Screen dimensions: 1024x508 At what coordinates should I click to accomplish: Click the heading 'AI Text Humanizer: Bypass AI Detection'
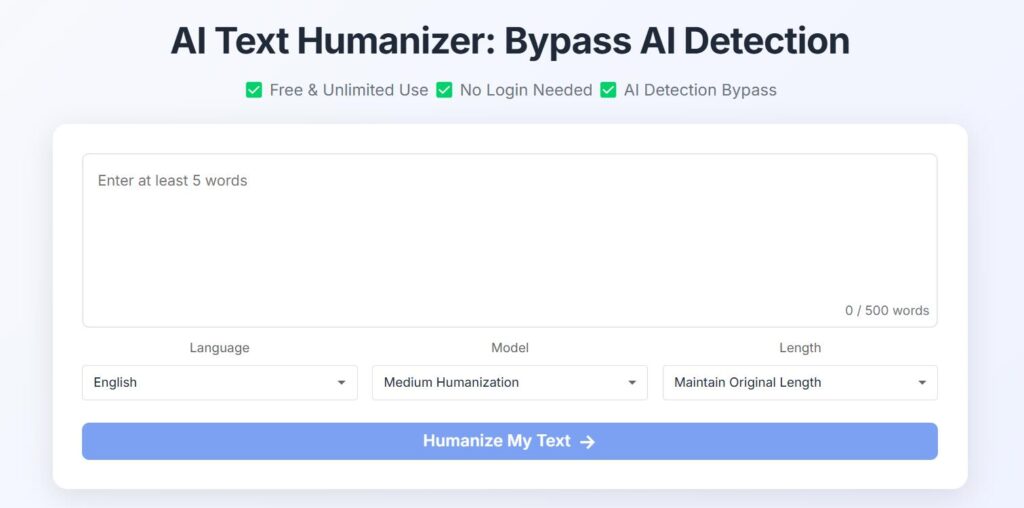(x=510, y=40)
